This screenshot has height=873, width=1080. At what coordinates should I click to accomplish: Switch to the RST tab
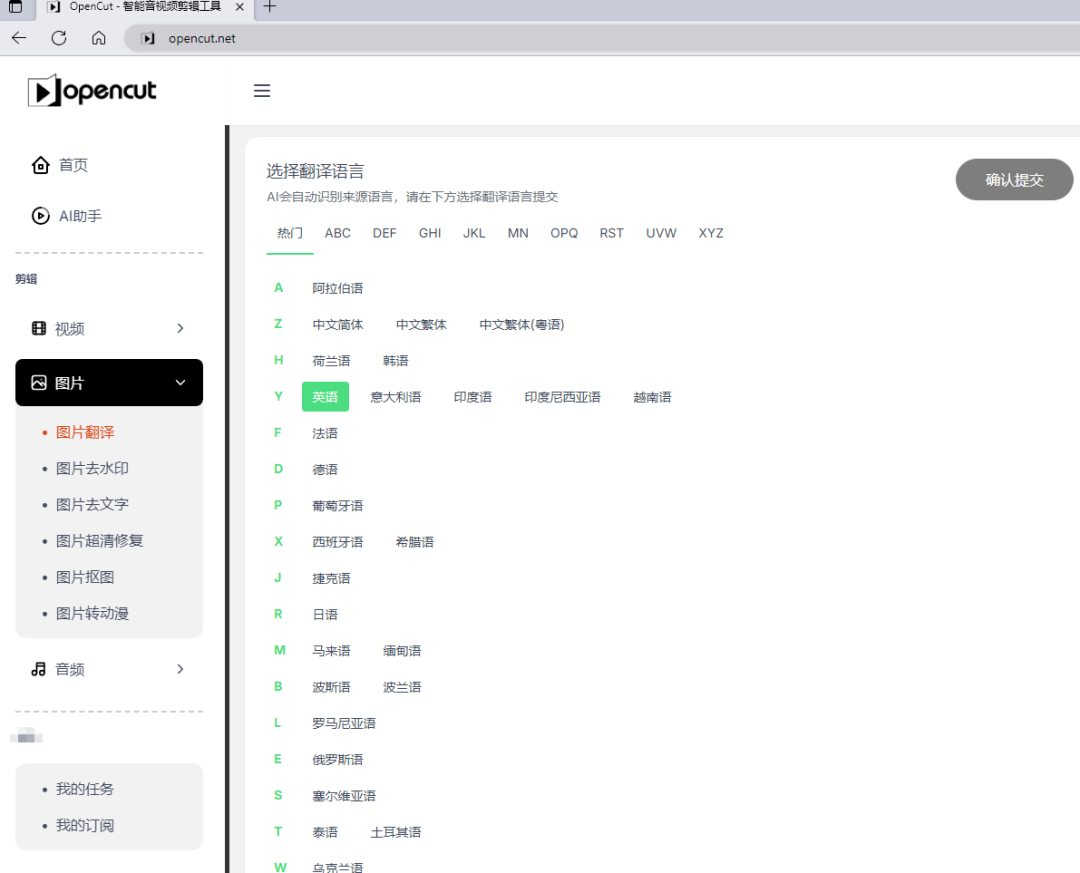[612, 233]
